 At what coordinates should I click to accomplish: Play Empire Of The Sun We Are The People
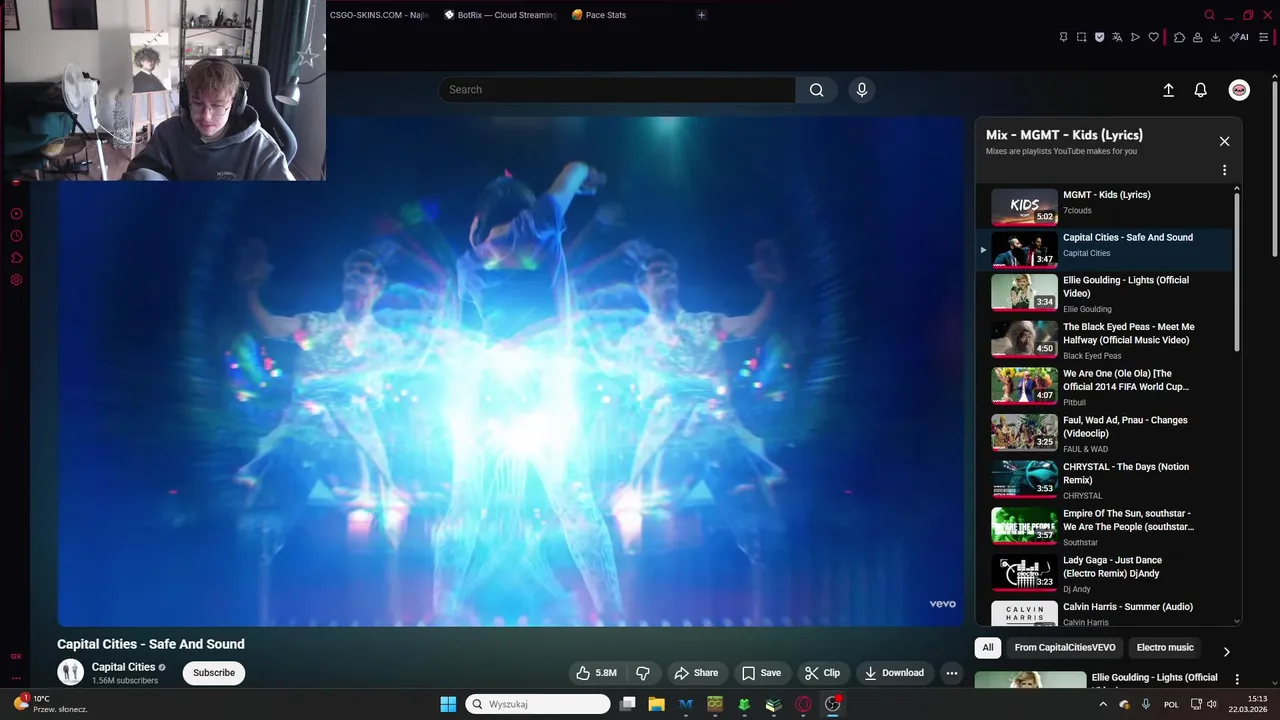coord(1106,527)
